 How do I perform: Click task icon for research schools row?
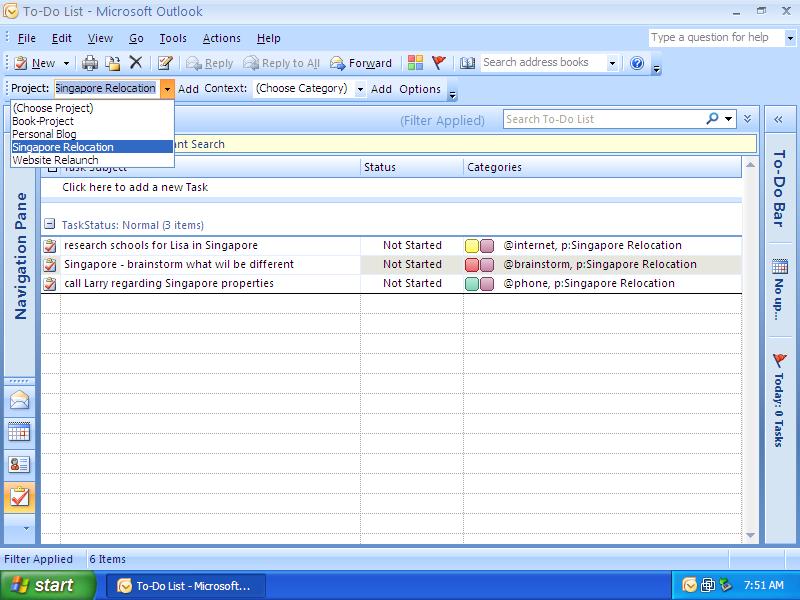pos(49,246)
